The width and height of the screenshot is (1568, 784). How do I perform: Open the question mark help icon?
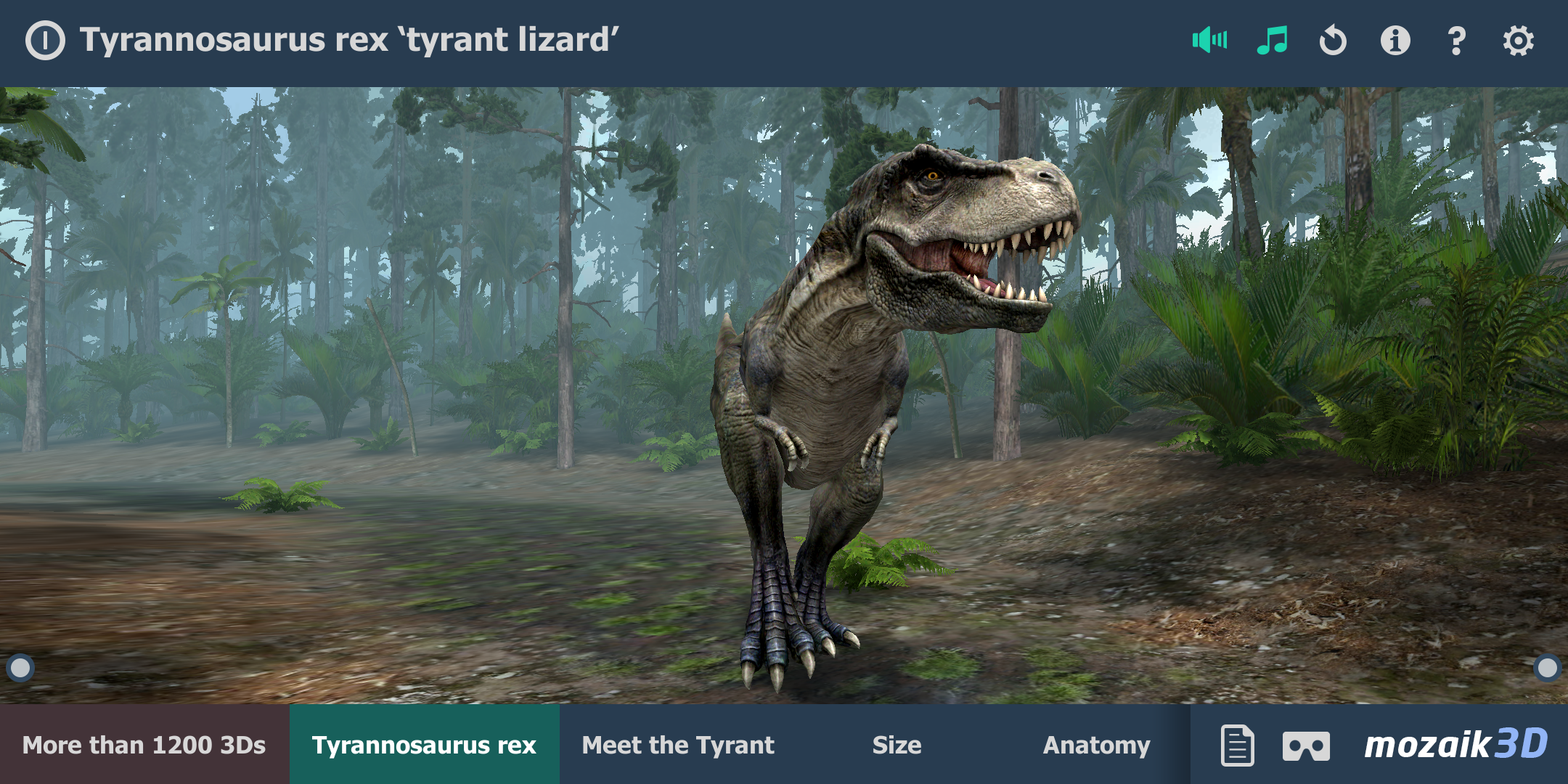(1456, 41)
